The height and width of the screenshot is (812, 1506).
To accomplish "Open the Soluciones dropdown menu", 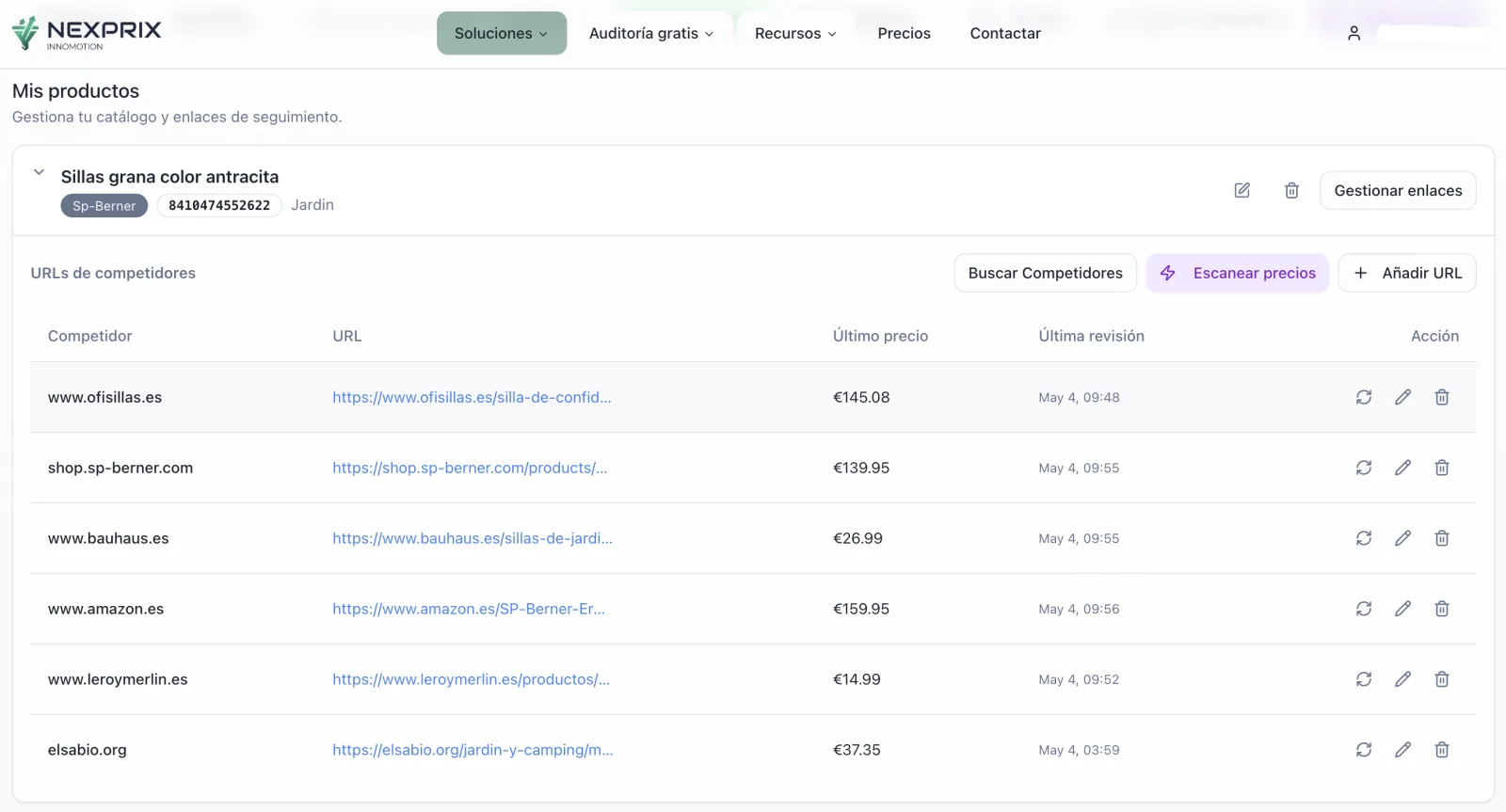I will [502, 33].
